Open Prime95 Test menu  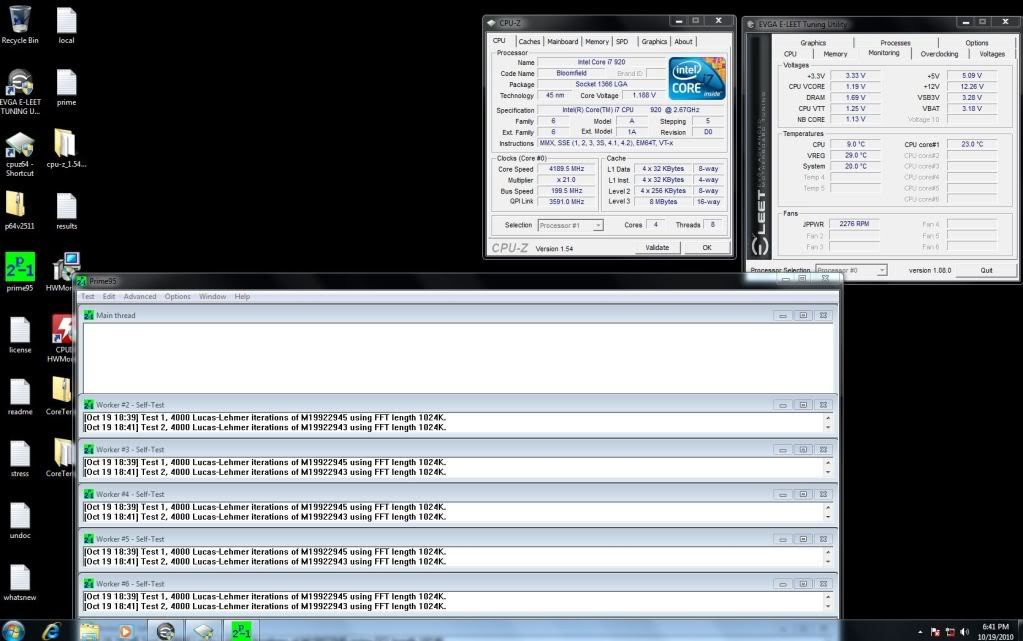(87, 296)
